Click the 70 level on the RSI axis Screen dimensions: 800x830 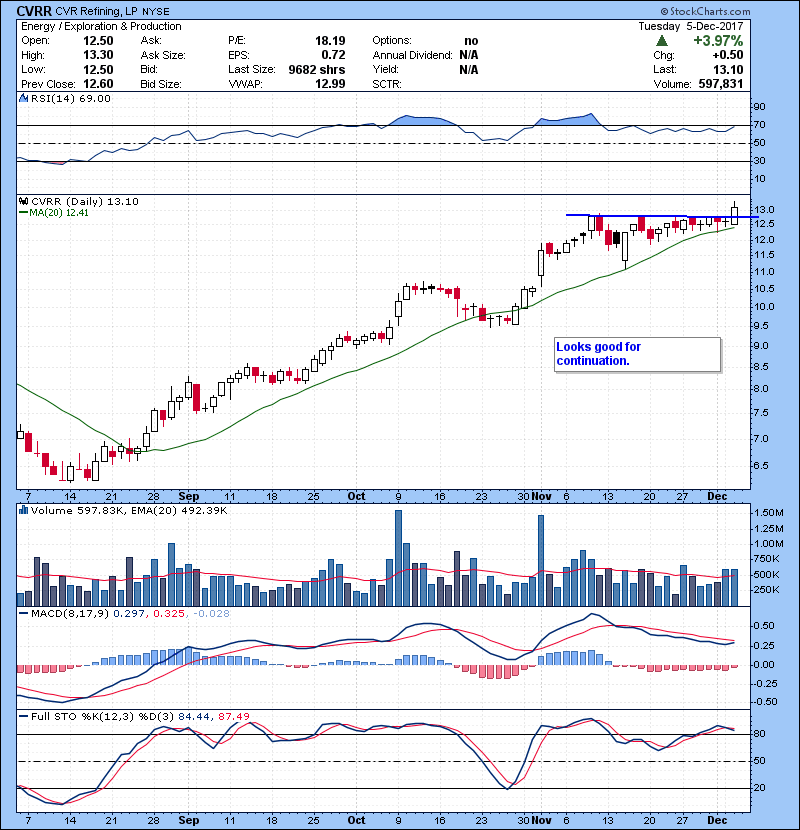pyautogui.click(x=759, y=125)
